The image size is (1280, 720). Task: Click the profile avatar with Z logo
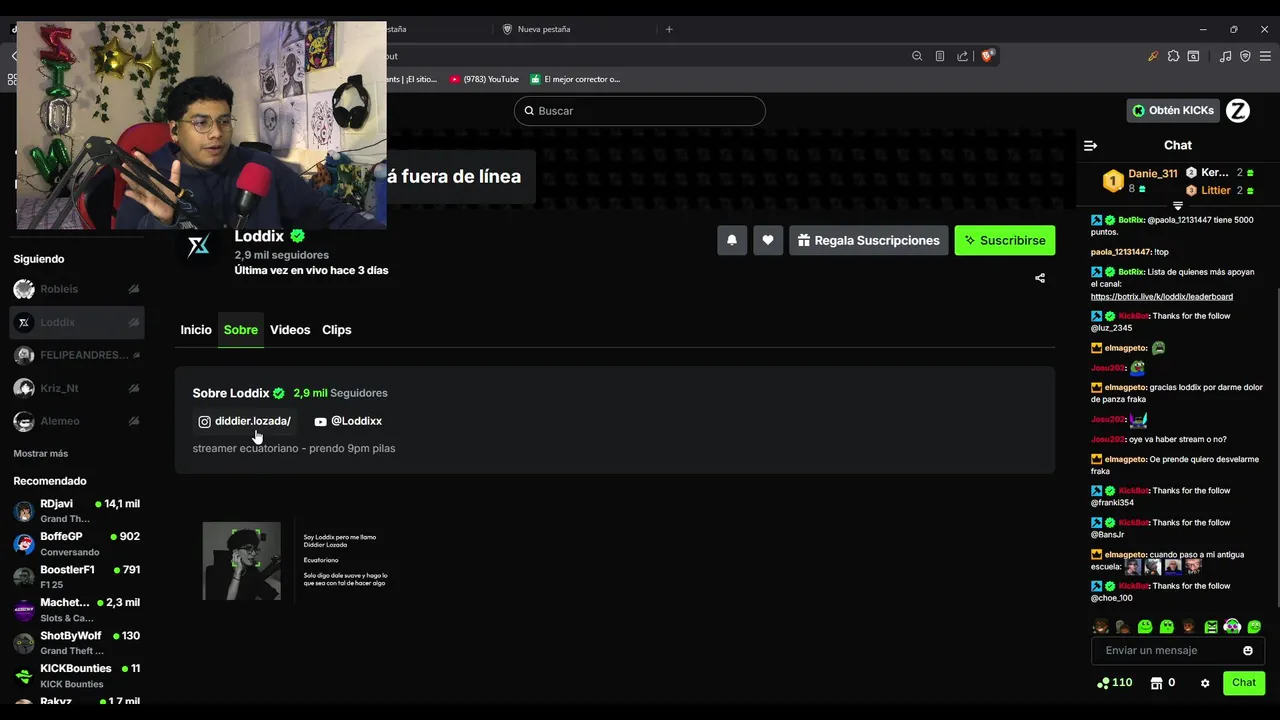[x=1238, y=111]
